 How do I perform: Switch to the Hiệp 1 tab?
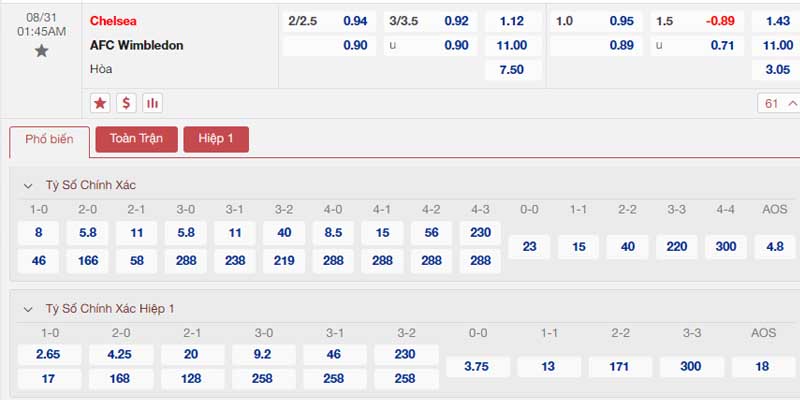(216, 139)
